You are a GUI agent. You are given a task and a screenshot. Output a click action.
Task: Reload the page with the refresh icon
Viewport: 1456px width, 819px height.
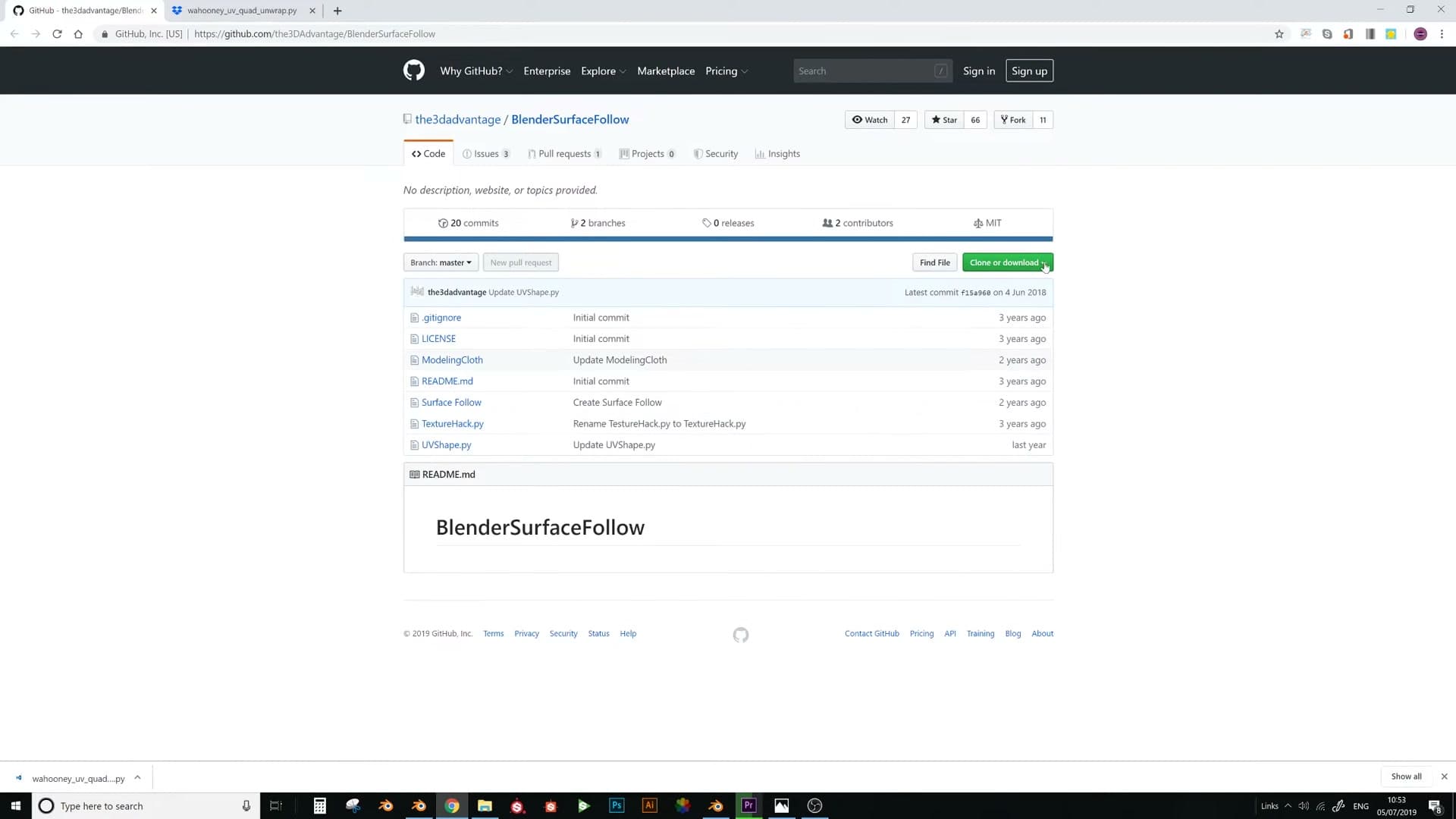[x=57, y=34]
